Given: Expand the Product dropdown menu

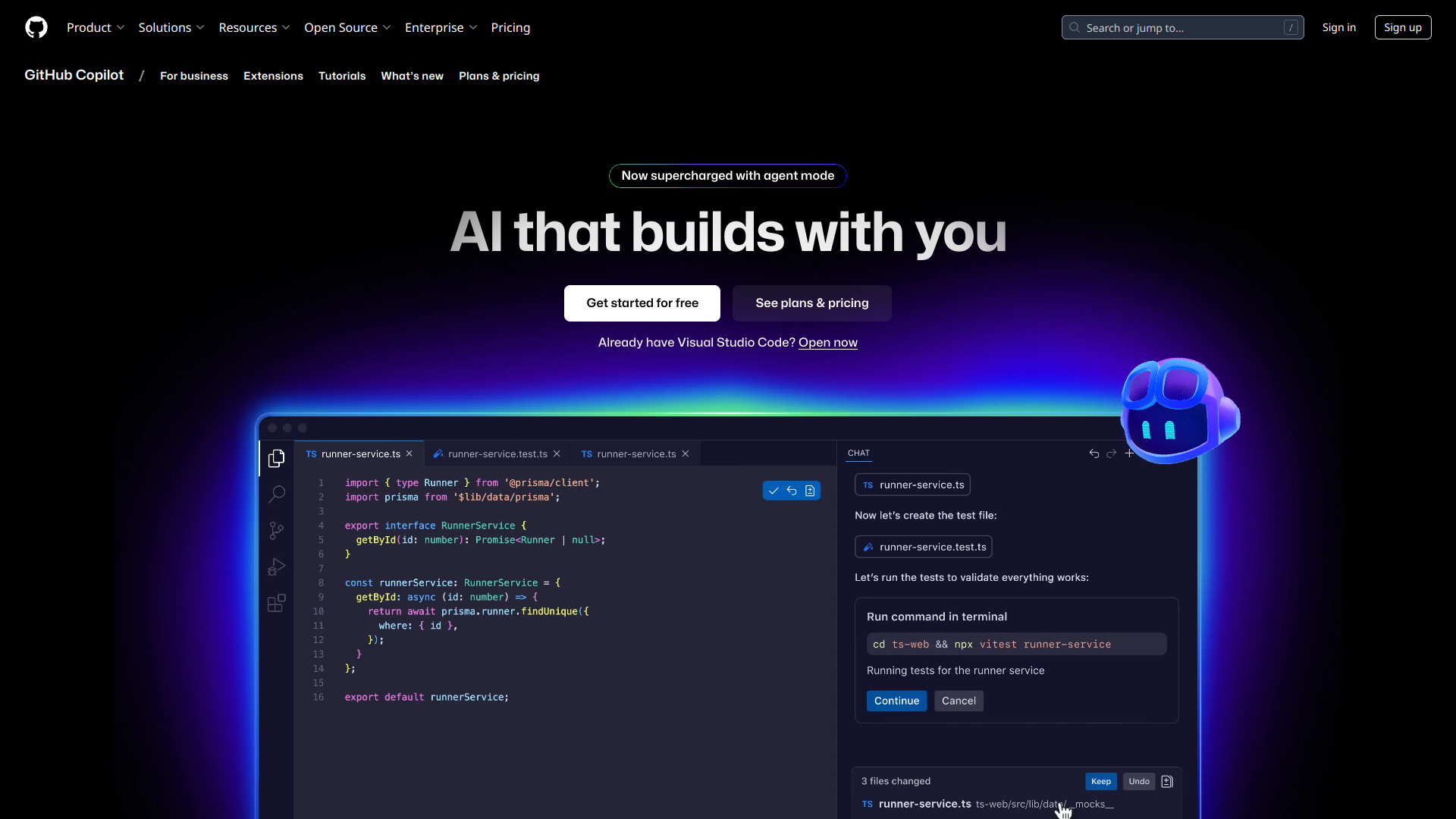Looking at the screenshot, I should coord(96,27).
